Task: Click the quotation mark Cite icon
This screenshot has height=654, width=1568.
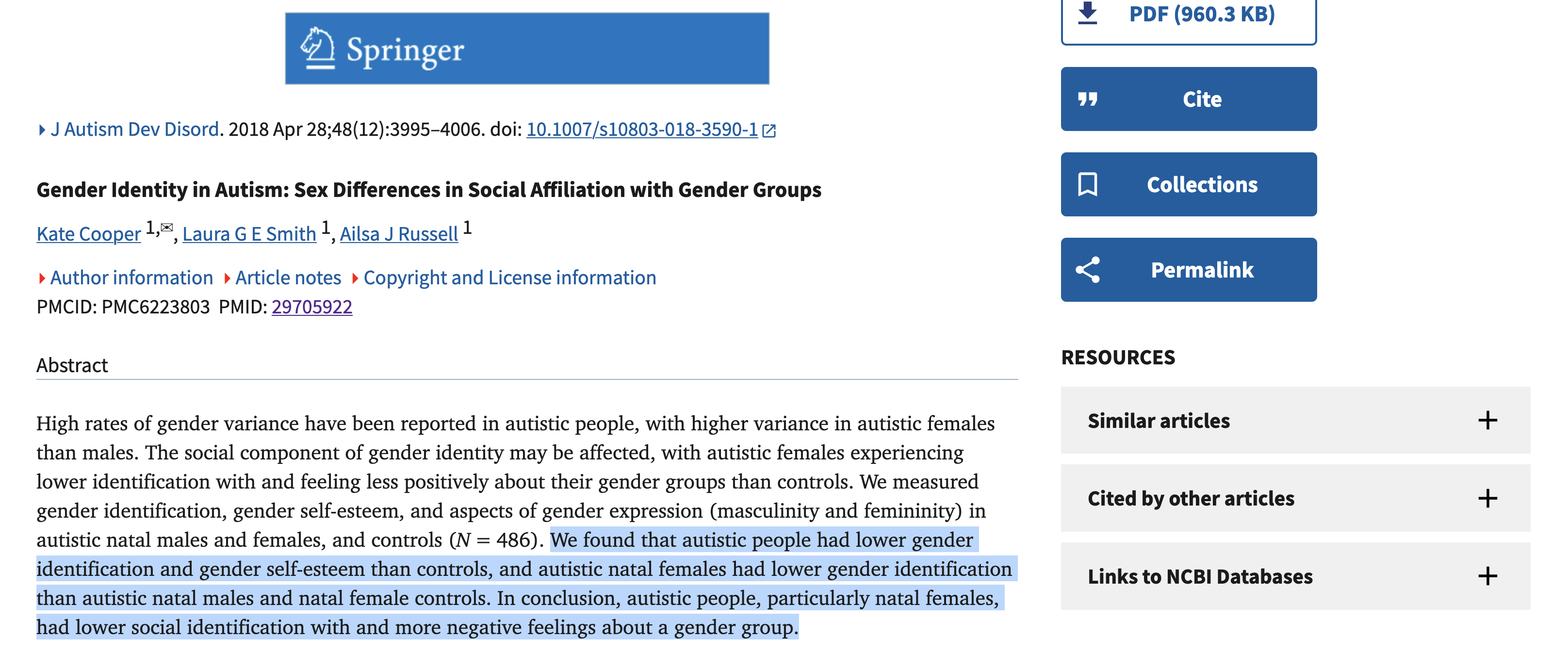Action: tap(1087, 98)
